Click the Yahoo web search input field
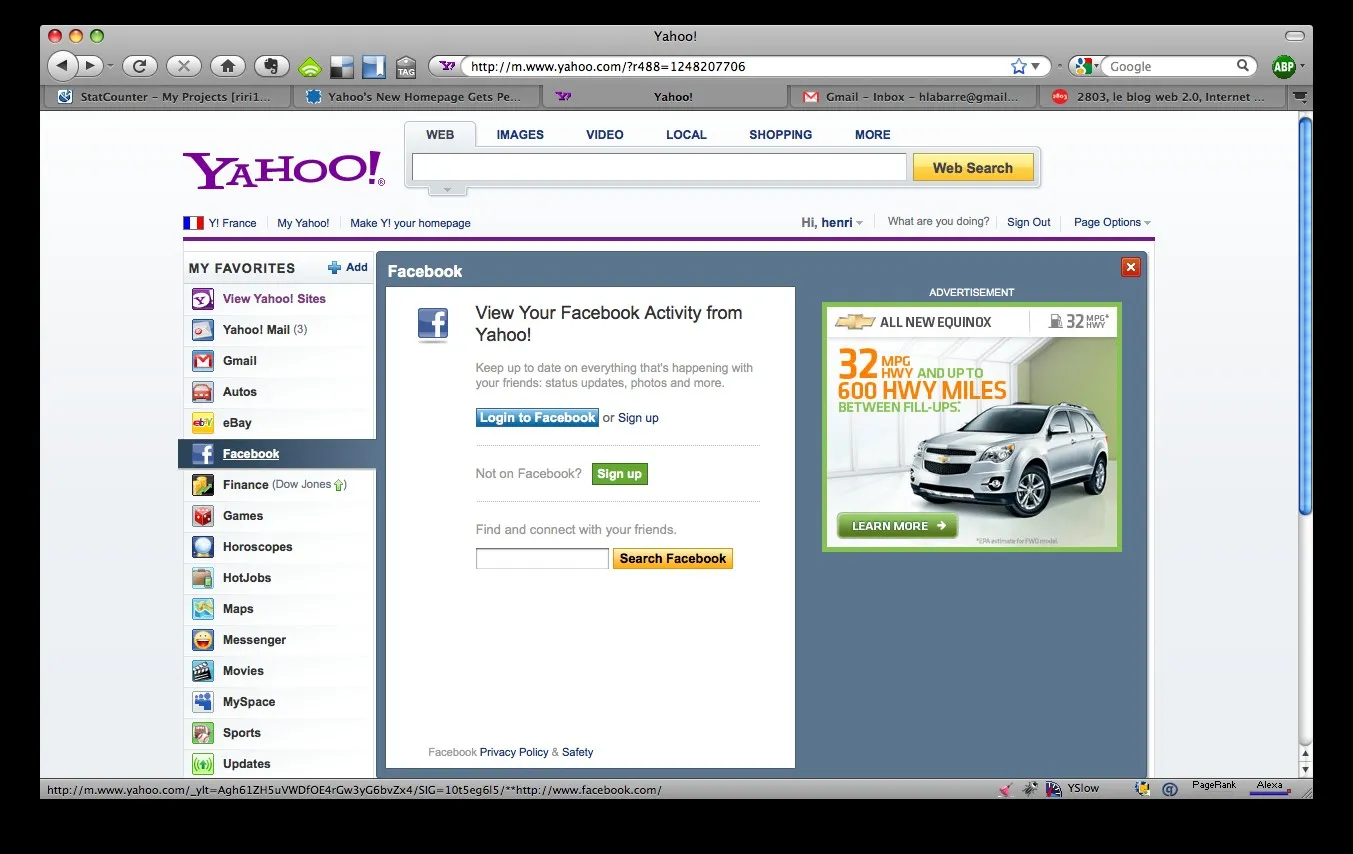Image resolution: width=1353 pixels, height=854 pixels. click(x=659, y=168)
